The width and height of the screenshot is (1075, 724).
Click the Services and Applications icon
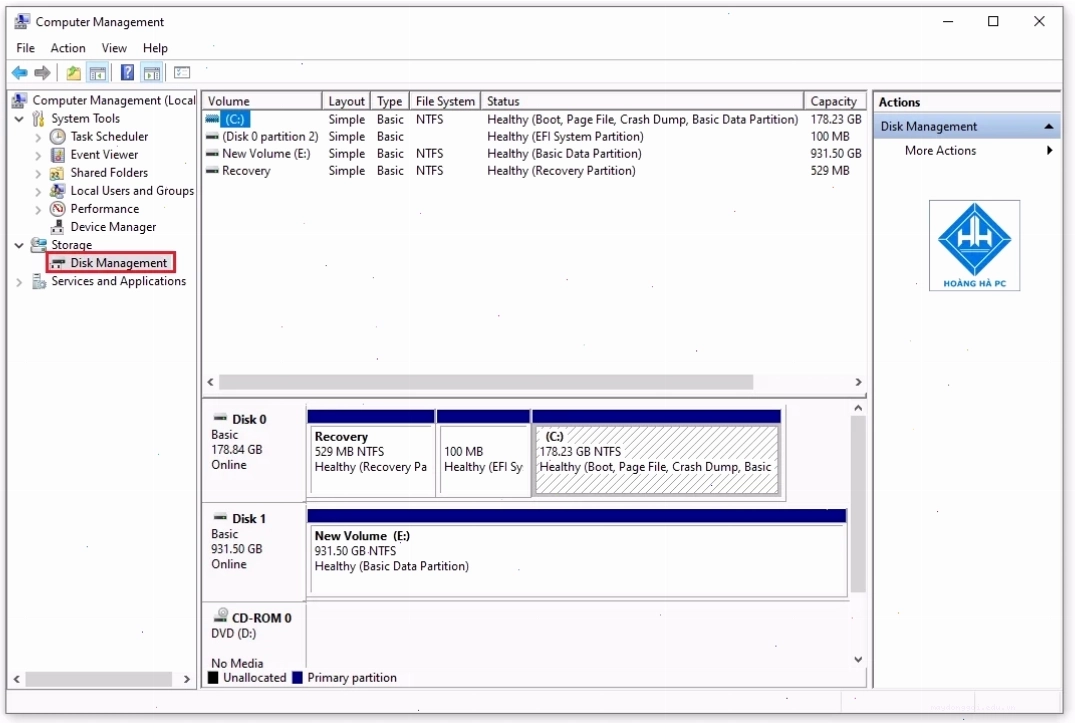(x=39, y=281)
